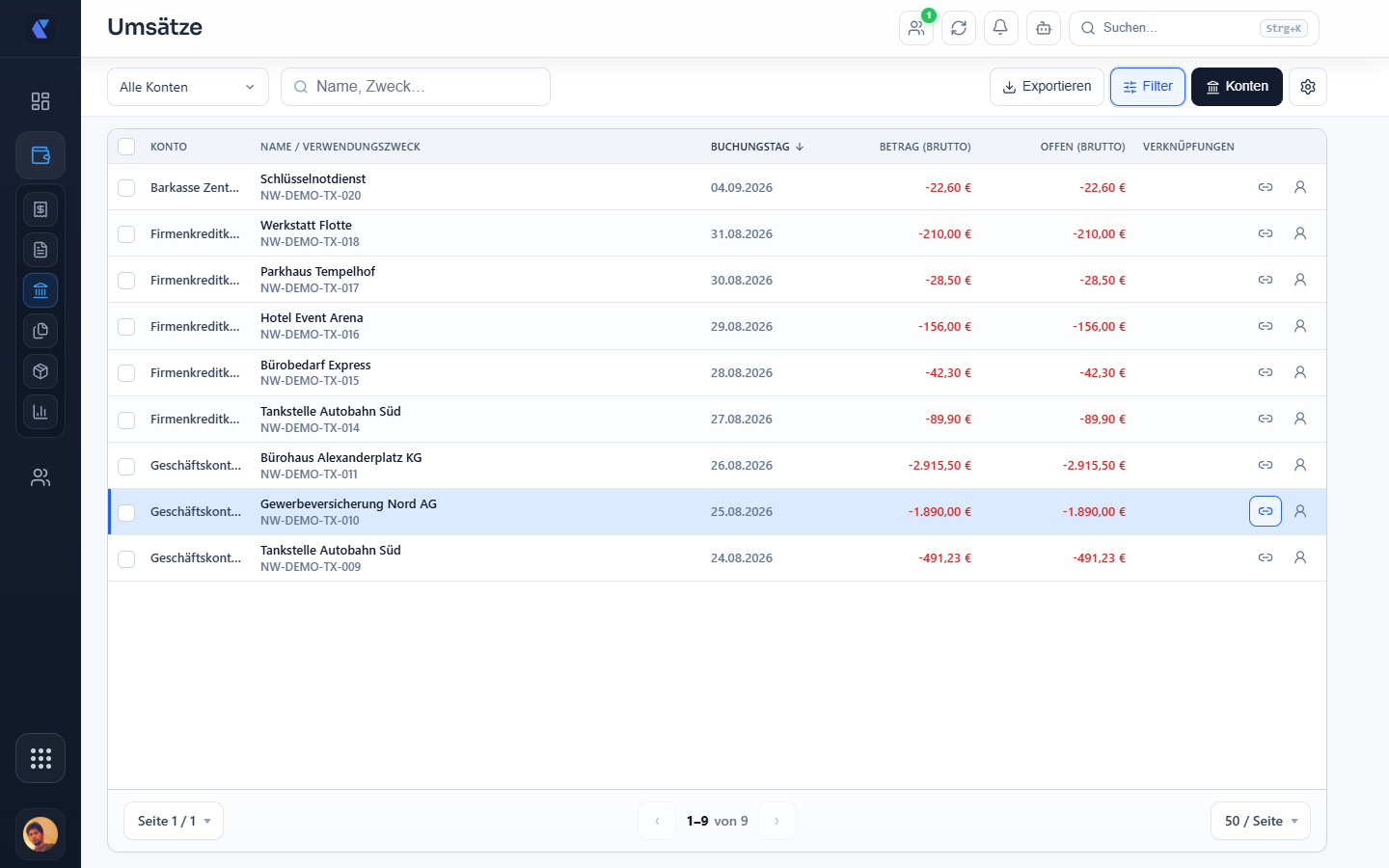Open notifications bell icon
Viewport: 1389px width, 868px height.
[1001, 28]
